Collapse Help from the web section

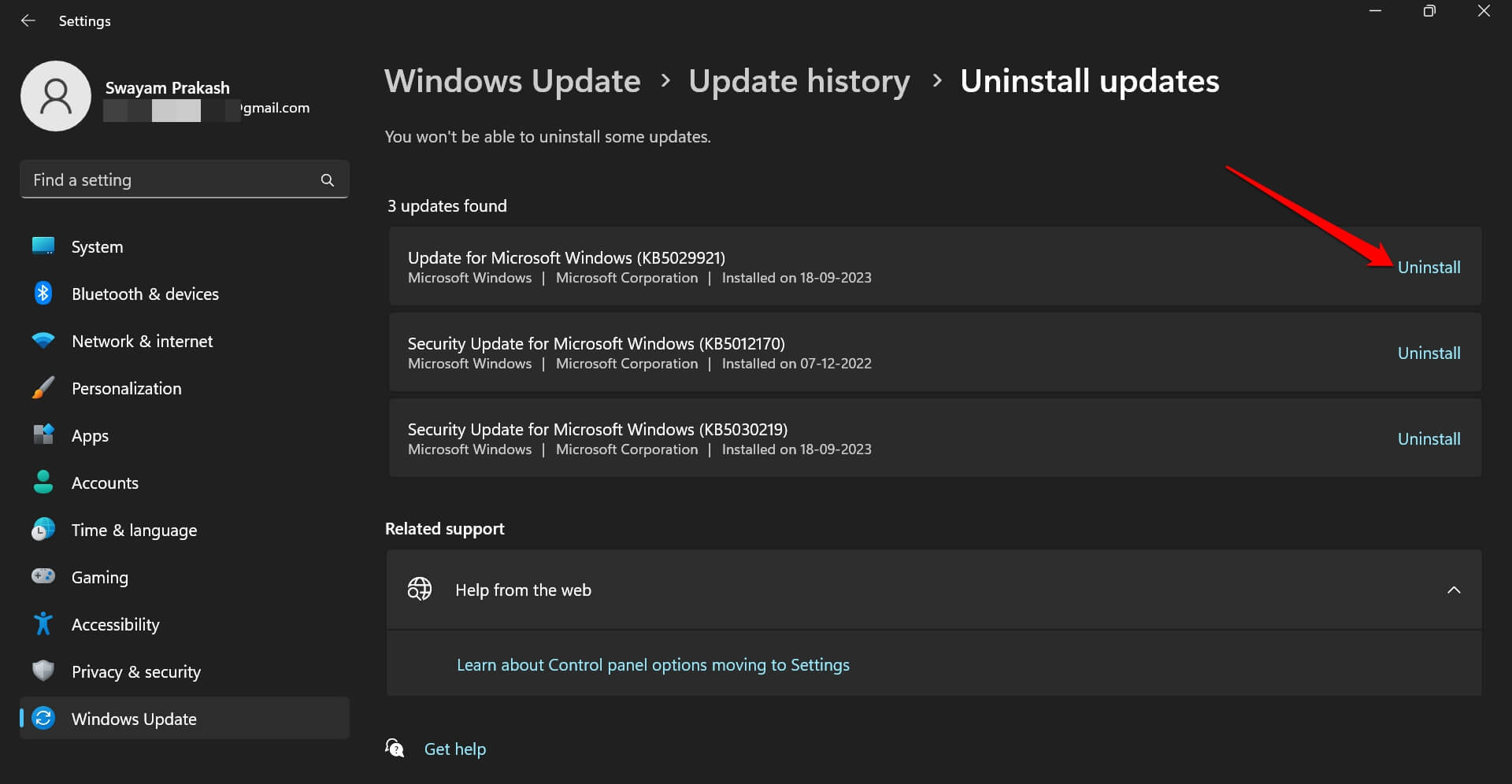pyautogui.click(x=1454, y=590)
